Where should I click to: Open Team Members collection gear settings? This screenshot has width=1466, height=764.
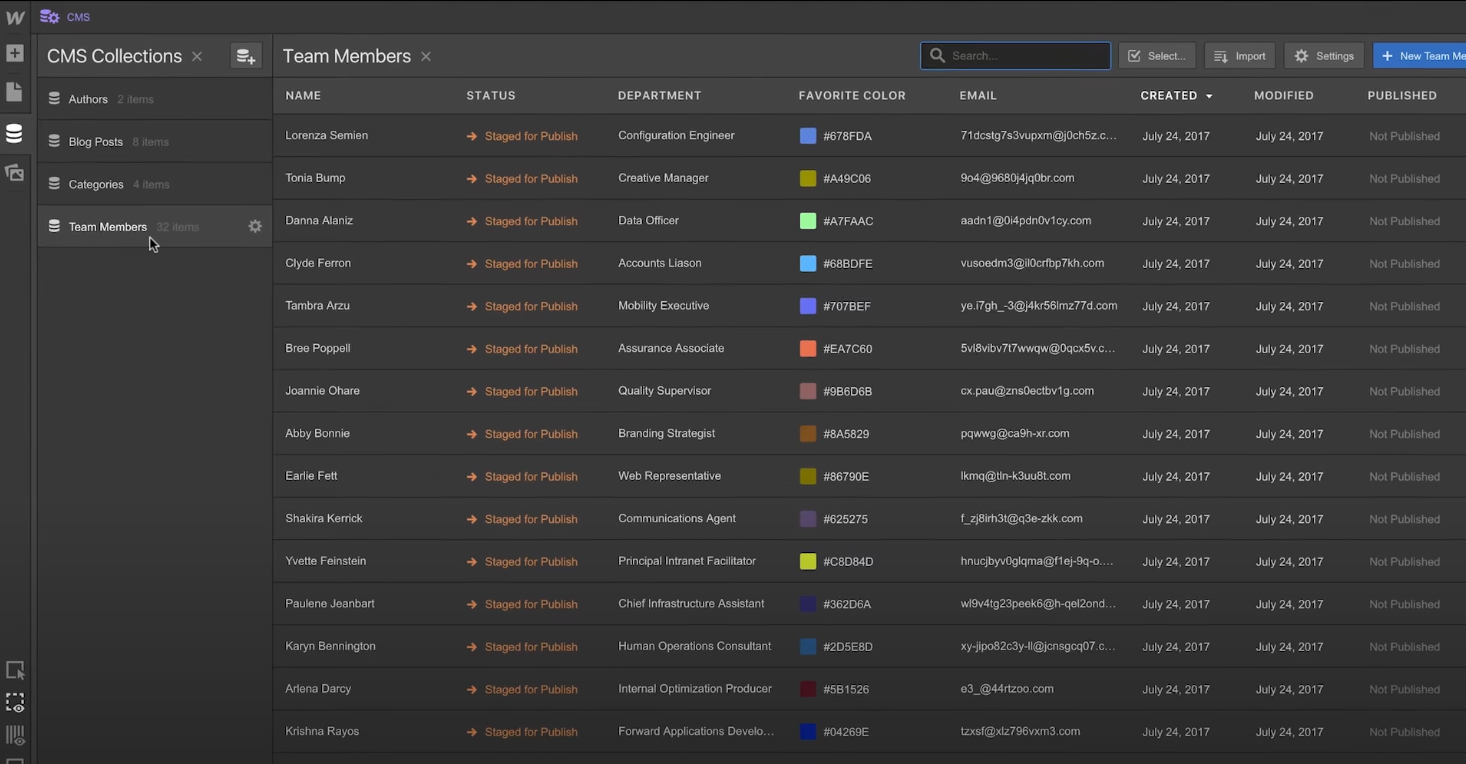click(x=255, y=227)
